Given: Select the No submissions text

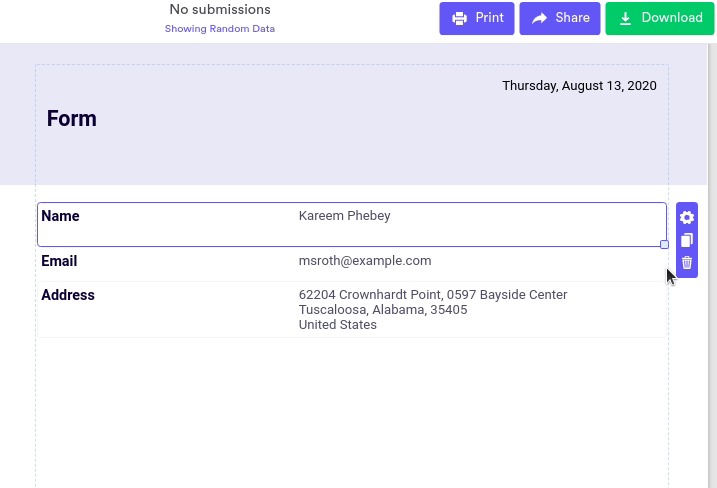Looking at the screenshot, I should tap(220, 10).
